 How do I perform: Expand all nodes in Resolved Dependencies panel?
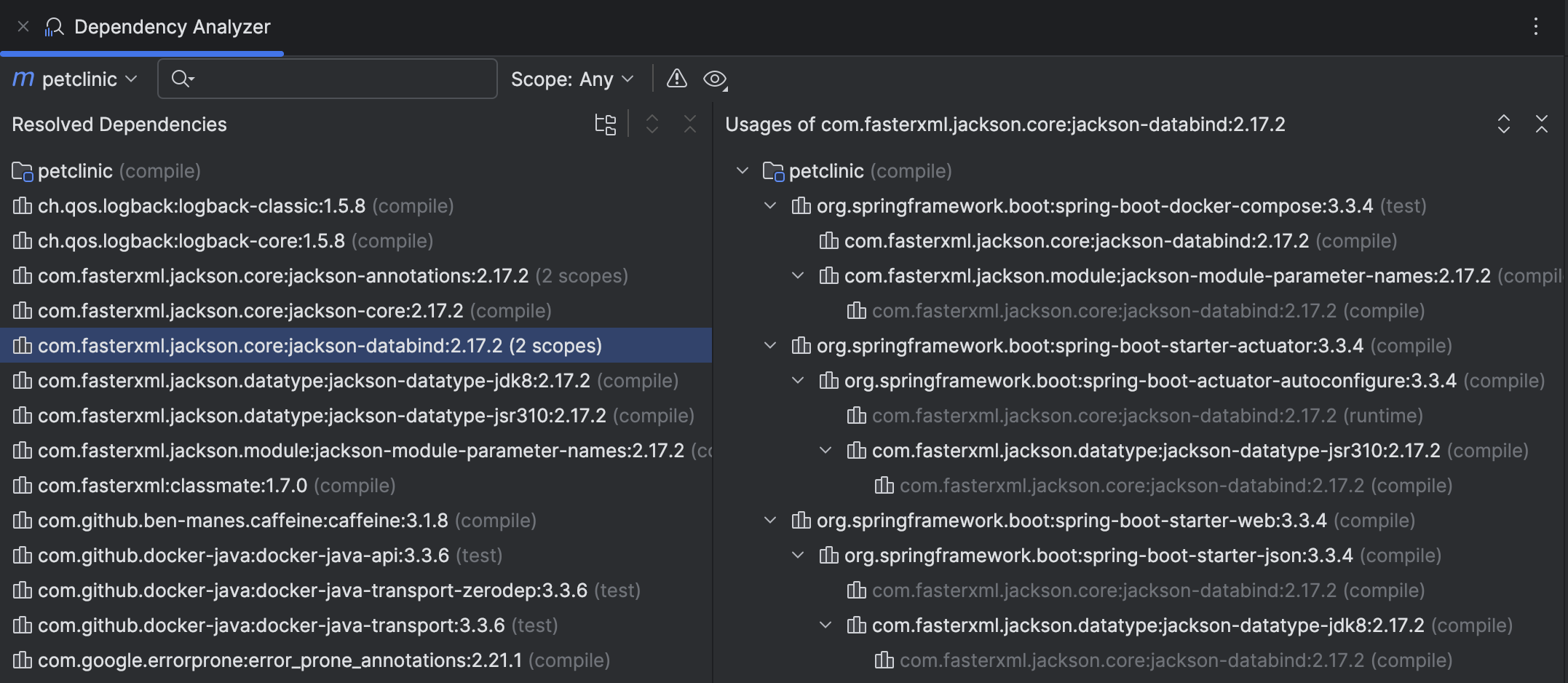click(652, 124)
